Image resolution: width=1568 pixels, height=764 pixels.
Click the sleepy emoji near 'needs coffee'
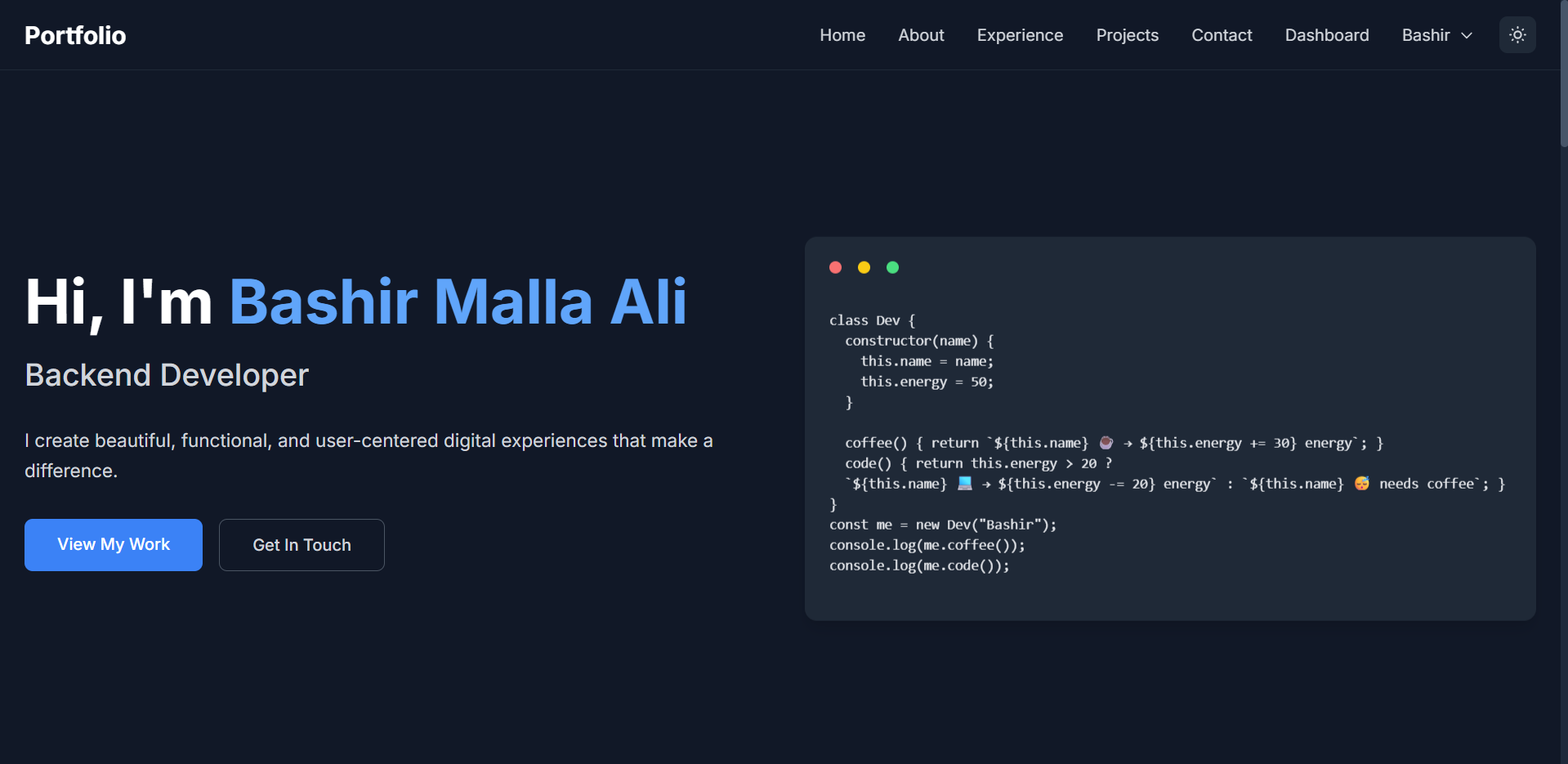[1361, 483]
